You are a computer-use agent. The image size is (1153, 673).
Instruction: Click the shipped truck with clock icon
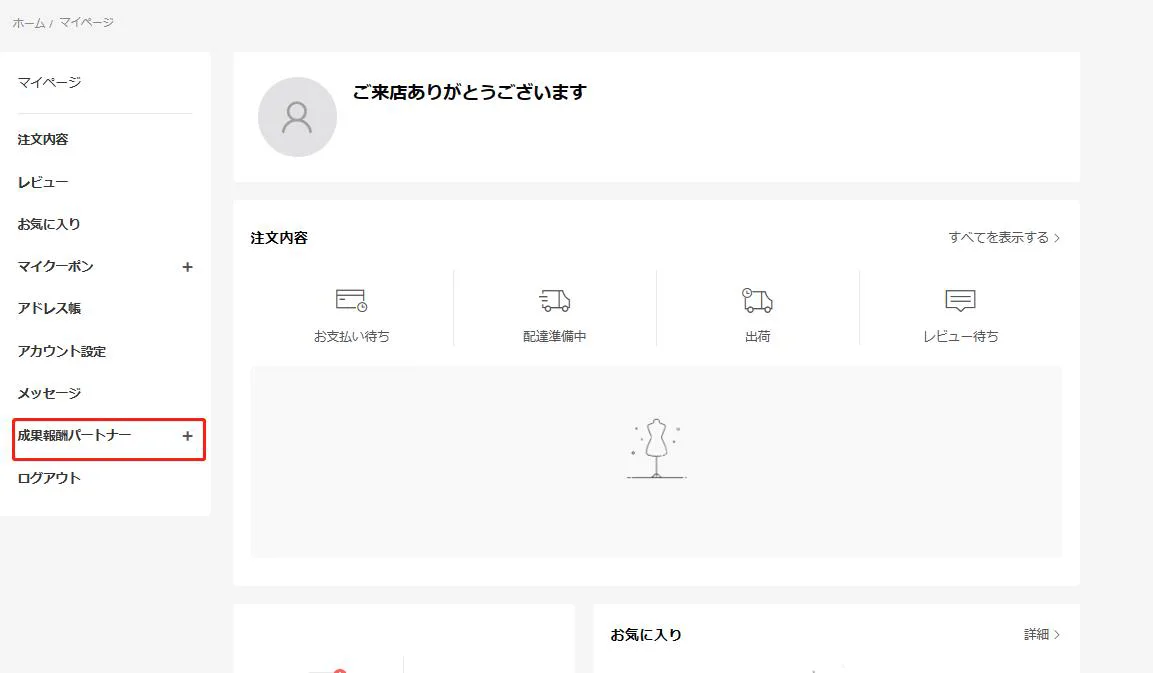tap(757, 300)
